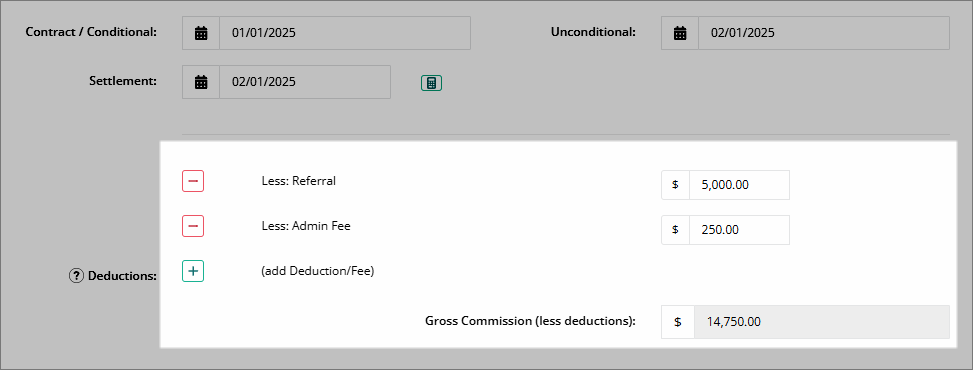
Task: Click the dollar sign beside Referral amount
Action: click(x=676, y=185)
